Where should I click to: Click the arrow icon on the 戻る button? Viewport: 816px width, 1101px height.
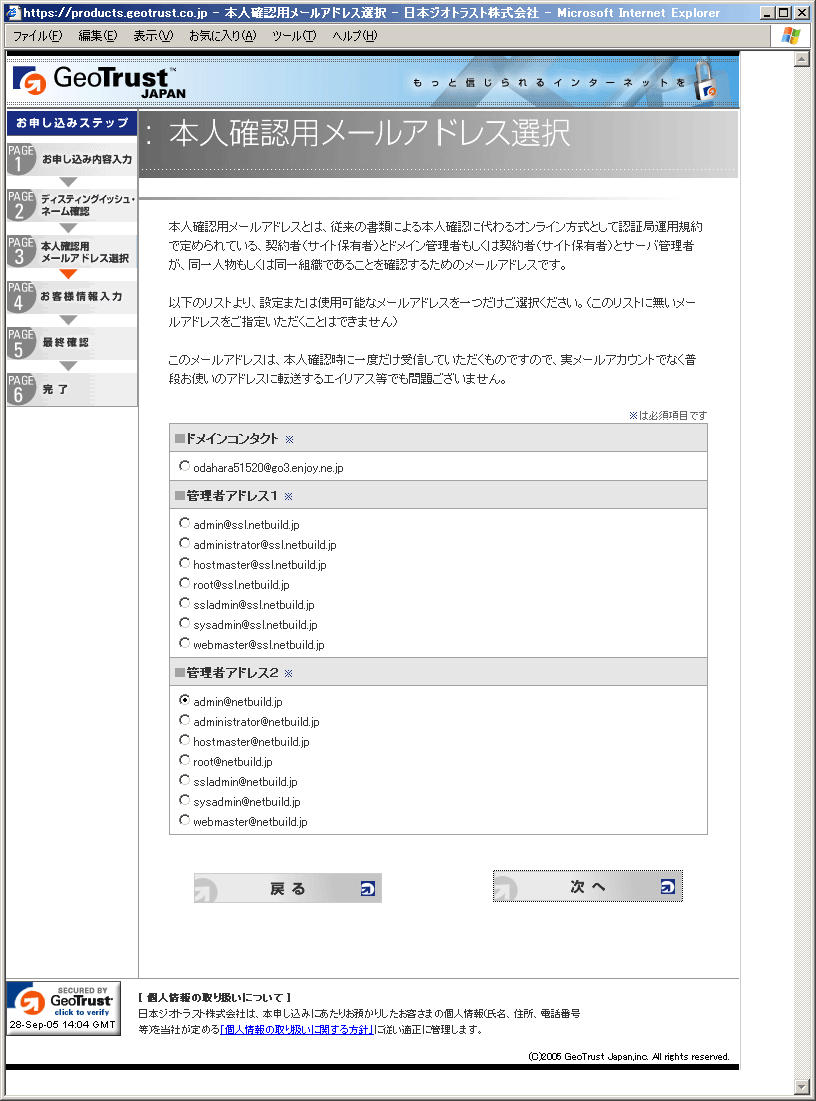pyautogui.click(x=367, y=889)
